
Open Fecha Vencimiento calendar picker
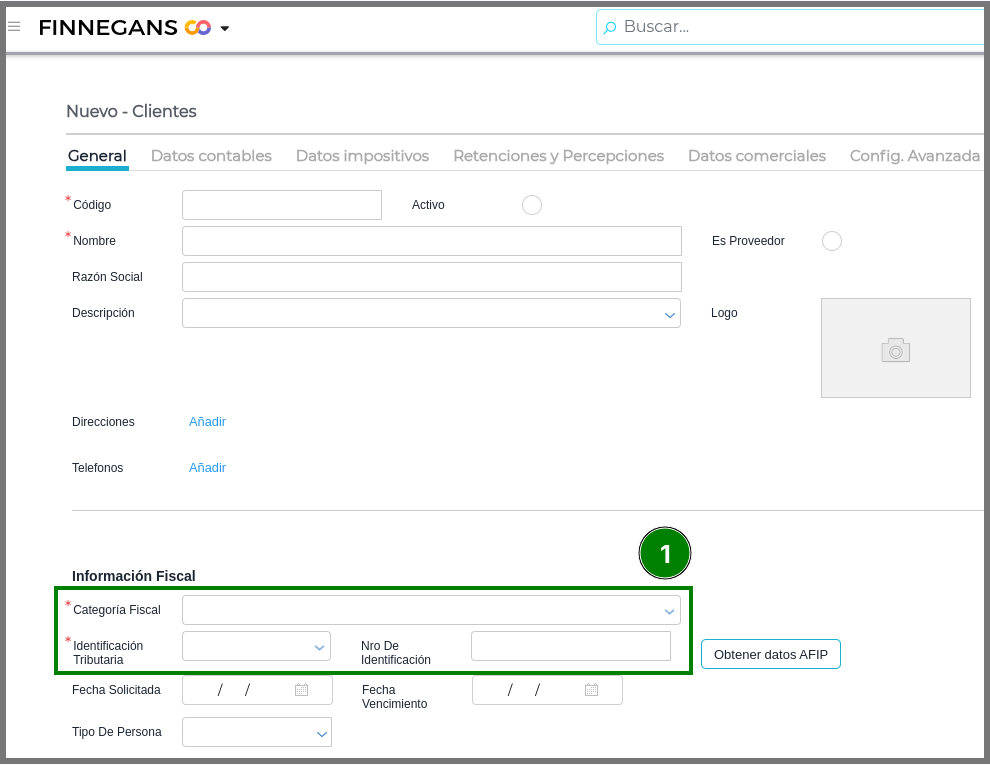point(591,690)
